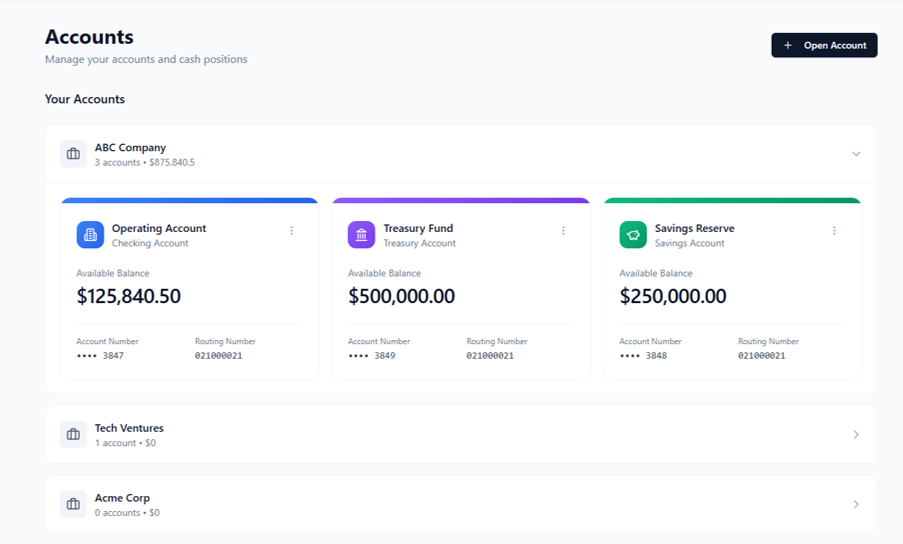Click Operating Account routing number 021000021
The height and width of the screenshot is (544, 903).
219,356
